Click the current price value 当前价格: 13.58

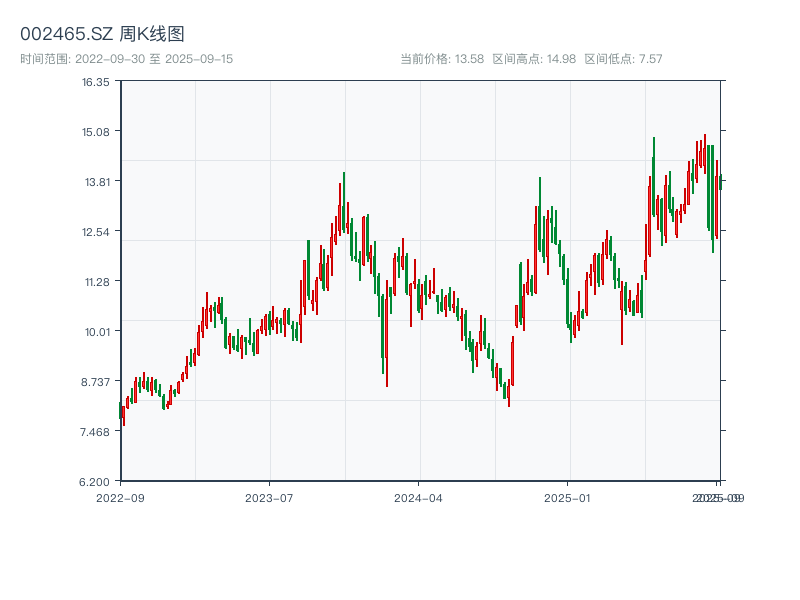pyautogui.click(x=442, y=59)
